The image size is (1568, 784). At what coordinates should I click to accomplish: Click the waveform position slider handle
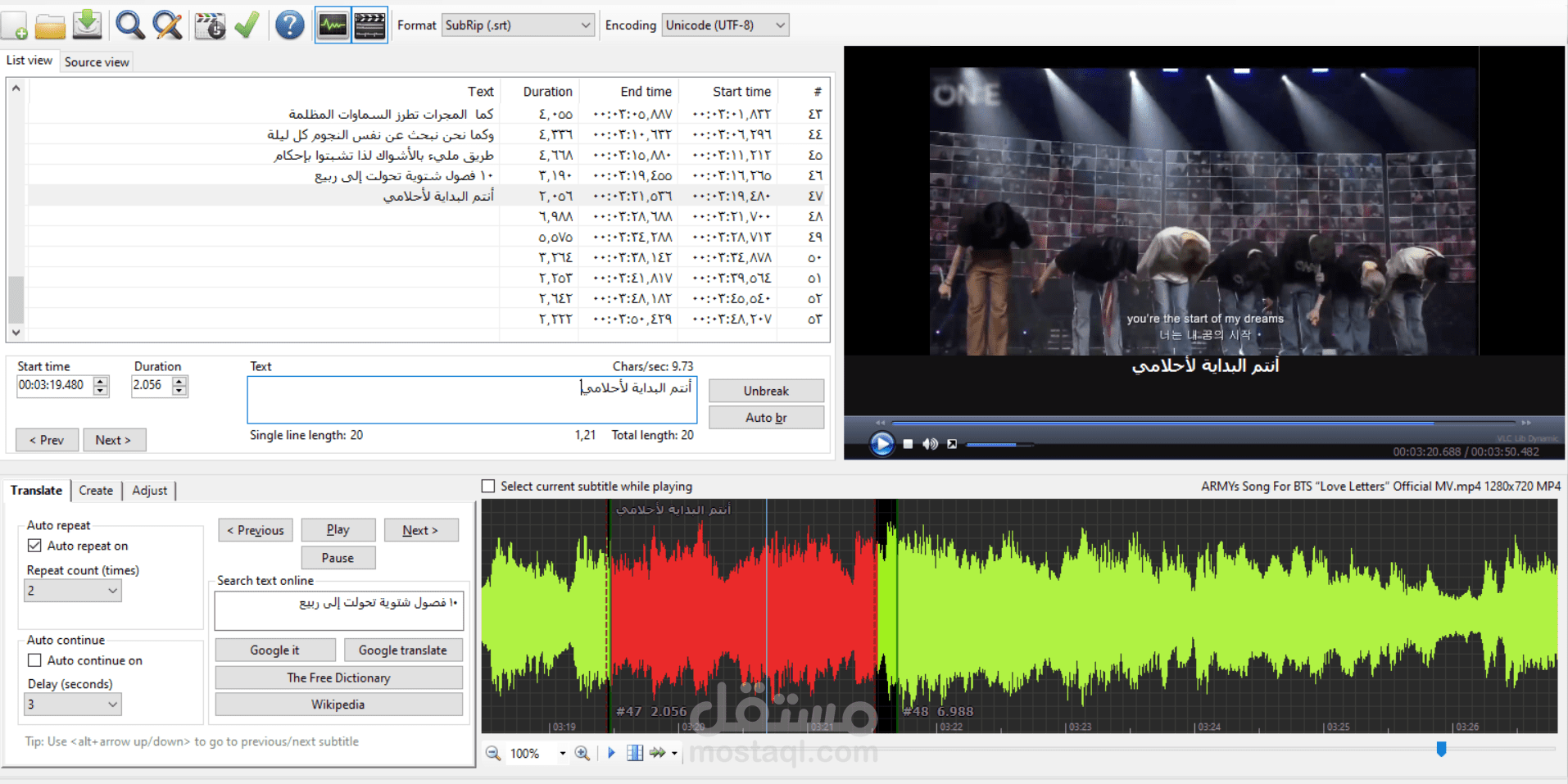coord(1441,749)
